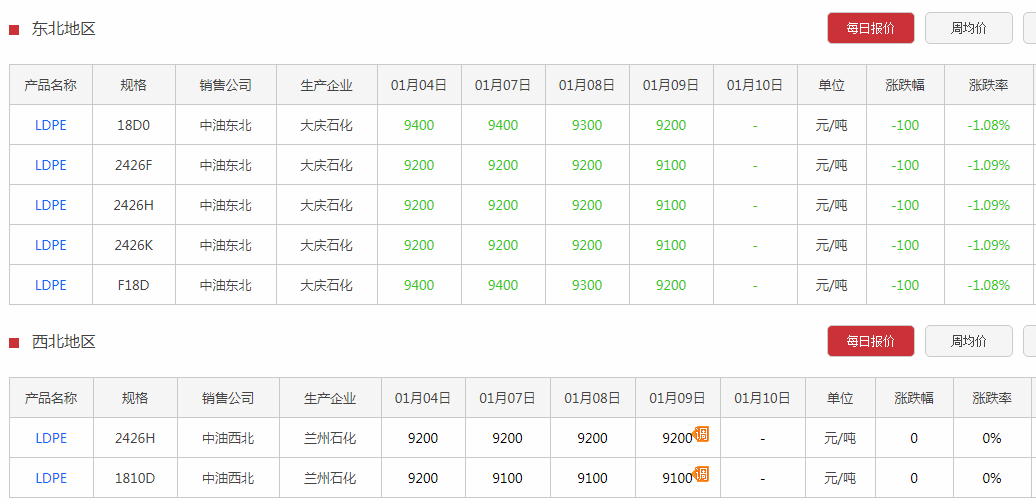The image size is (1036, 503).
Task: Click the -1.08% change rate in F18D row
Action: tap(989, 285)
